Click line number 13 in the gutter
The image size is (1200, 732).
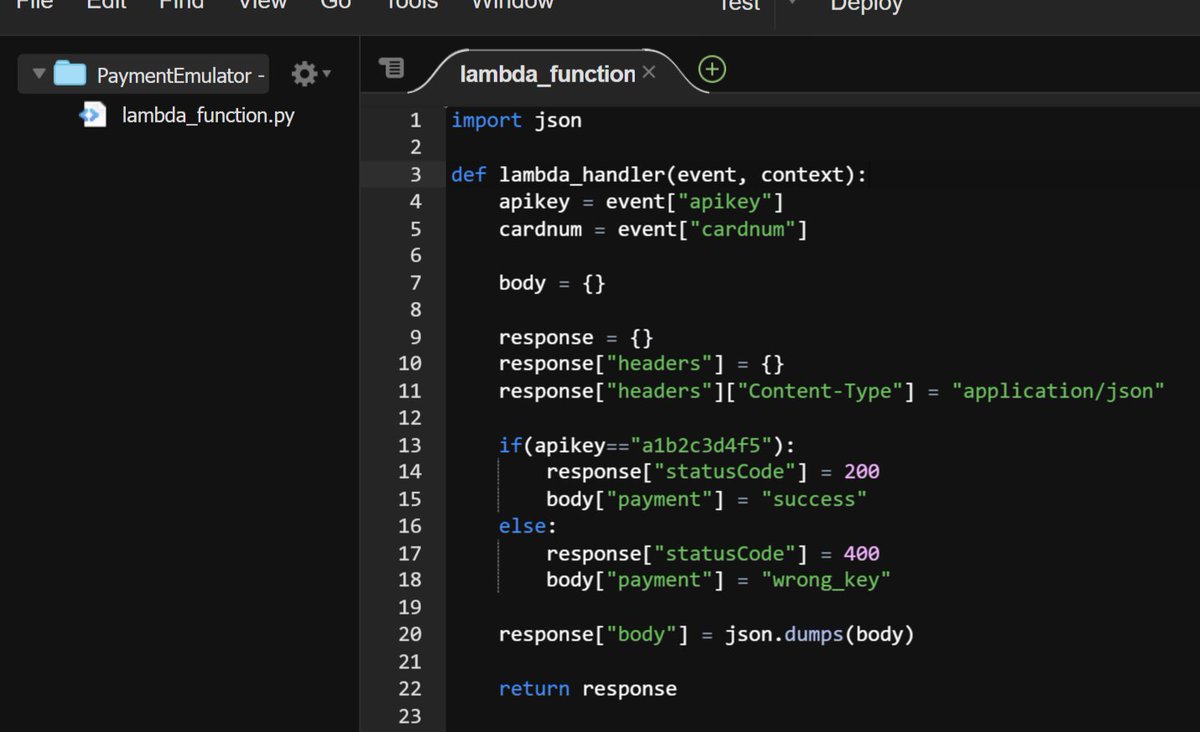click(410, 445)
